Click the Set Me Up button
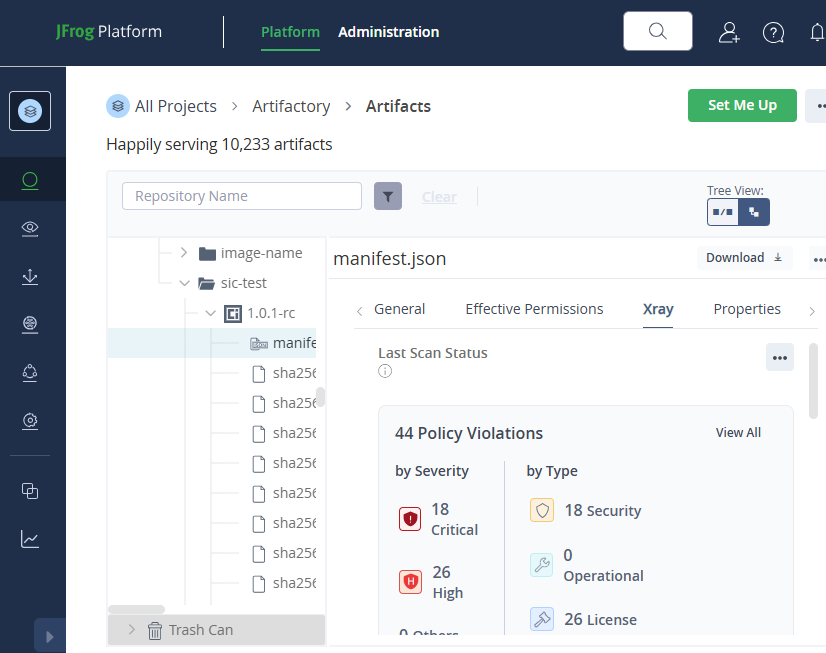The image size is (826, 653). [x=742, y=105]
